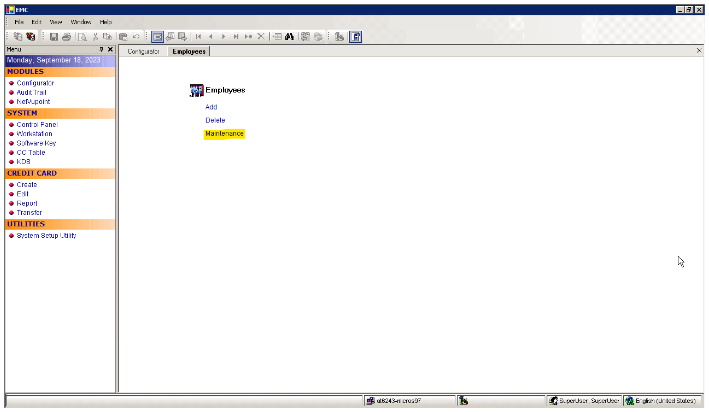Click the Delete employee link
The width and height of the screenshot is (709, 412).
215,120
